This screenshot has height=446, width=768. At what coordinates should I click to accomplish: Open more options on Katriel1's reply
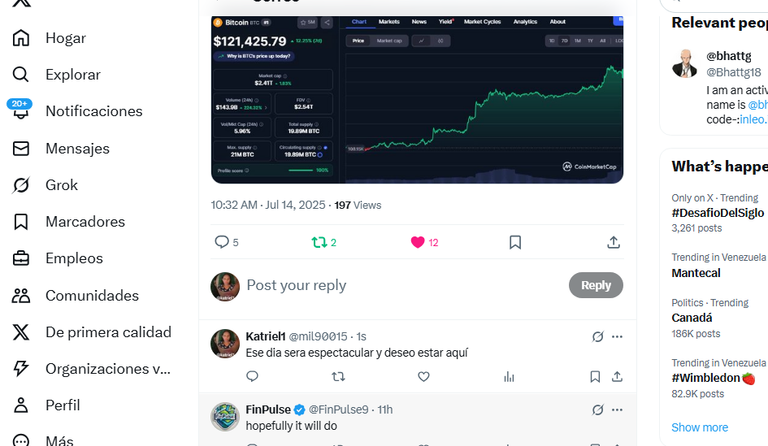[x=617, y=336]
